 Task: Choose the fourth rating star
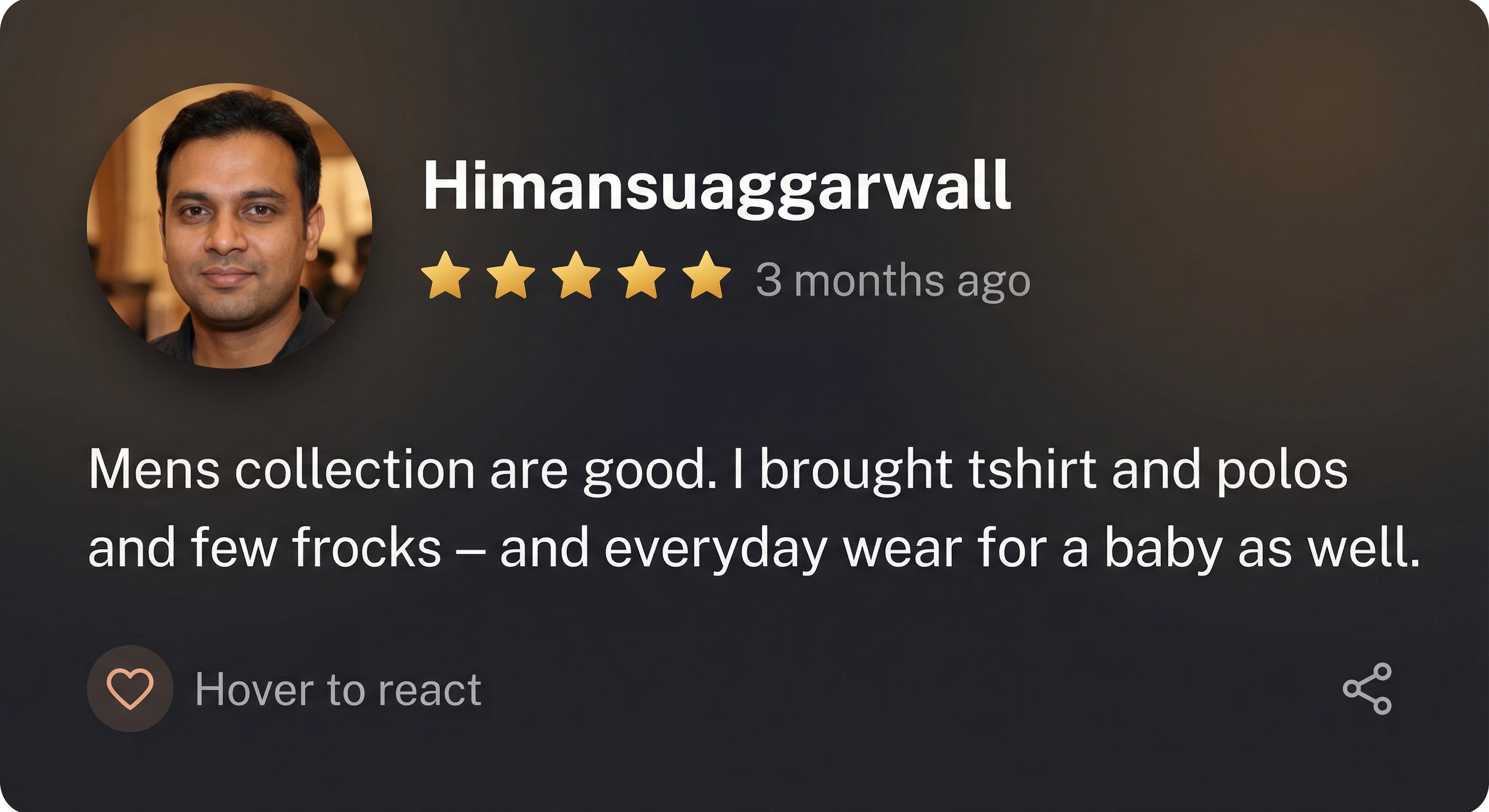(x=641, y=275)
